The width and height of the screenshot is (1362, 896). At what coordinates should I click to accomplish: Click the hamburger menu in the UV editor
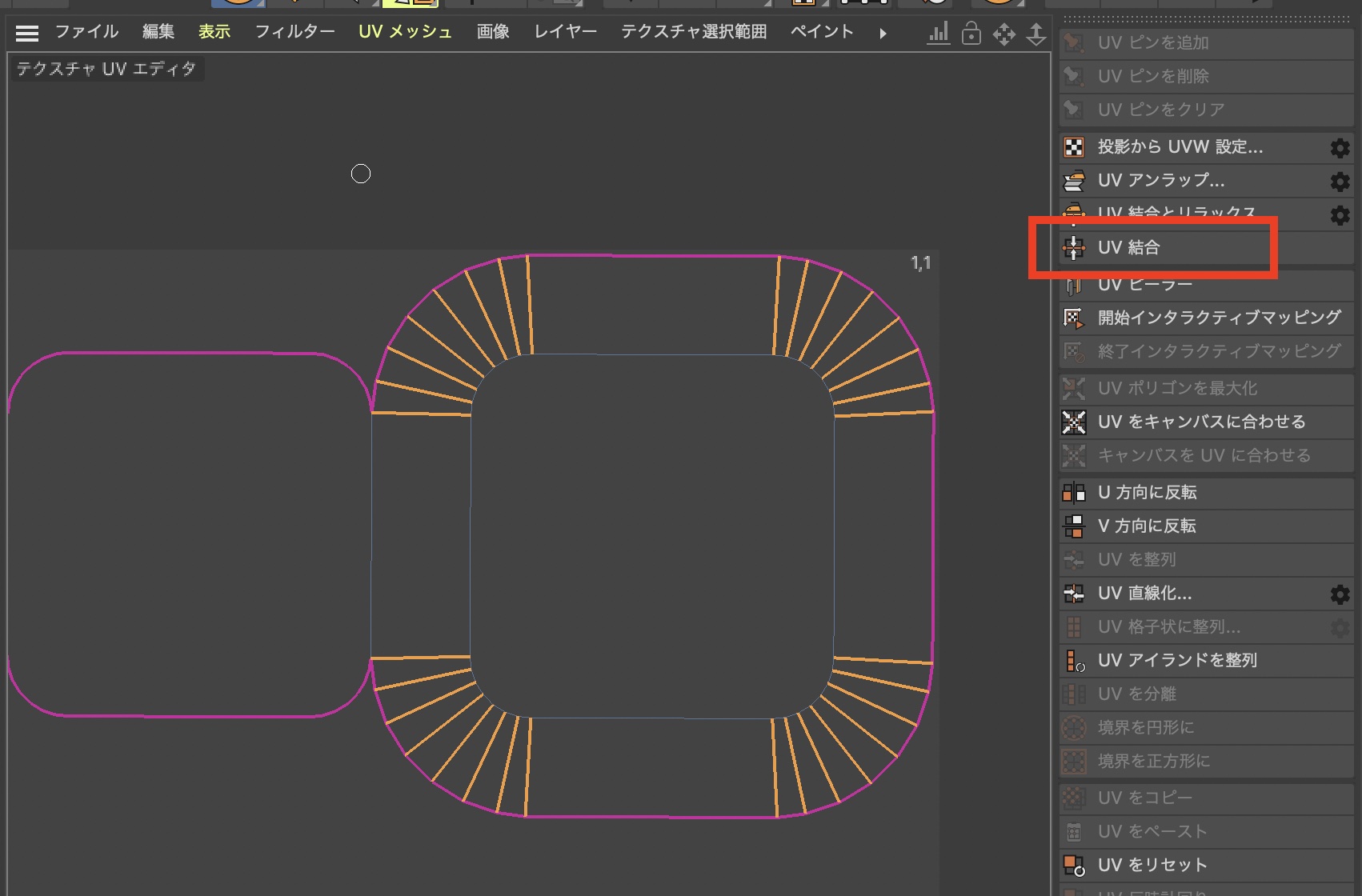tap(27, 33)
